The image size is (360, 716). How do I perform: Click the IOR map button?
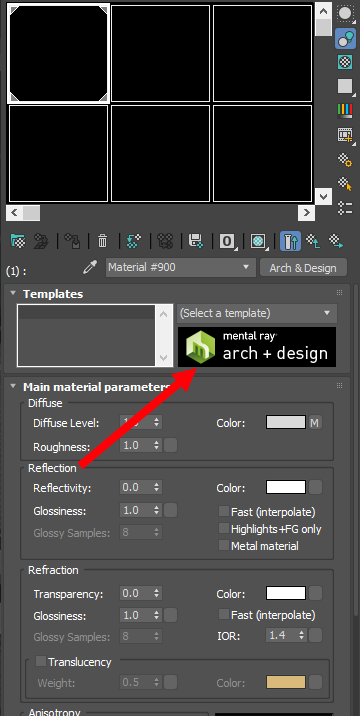(315, 635)
